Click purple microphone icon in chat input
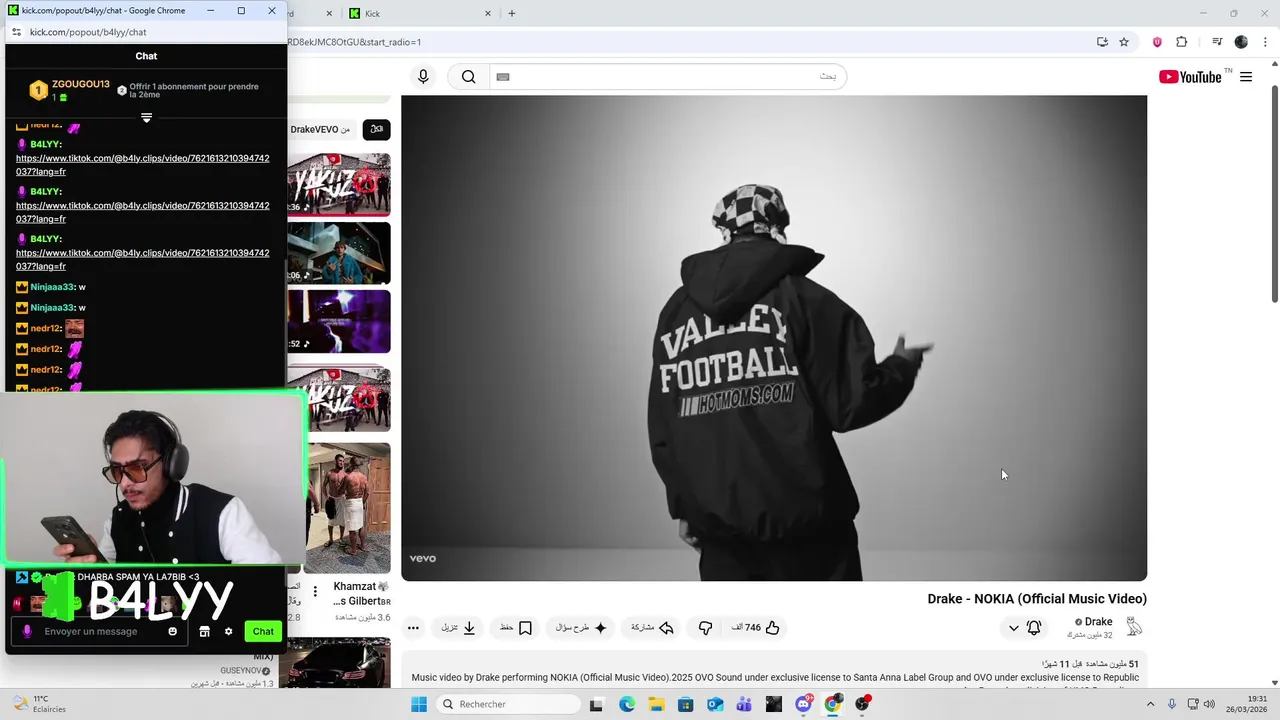The height and width of the screenshot is (720, 1280). [27, 632]
